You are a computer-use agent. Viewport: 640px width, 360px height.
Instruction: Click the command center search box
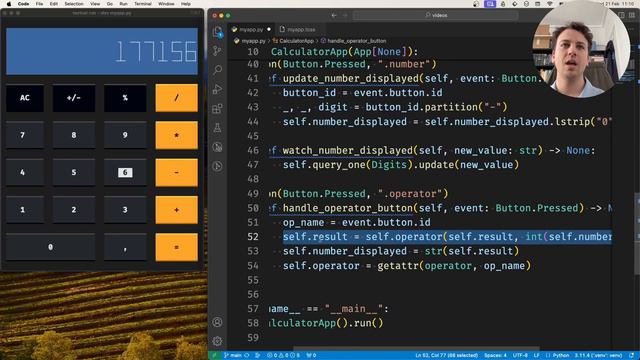436,15
